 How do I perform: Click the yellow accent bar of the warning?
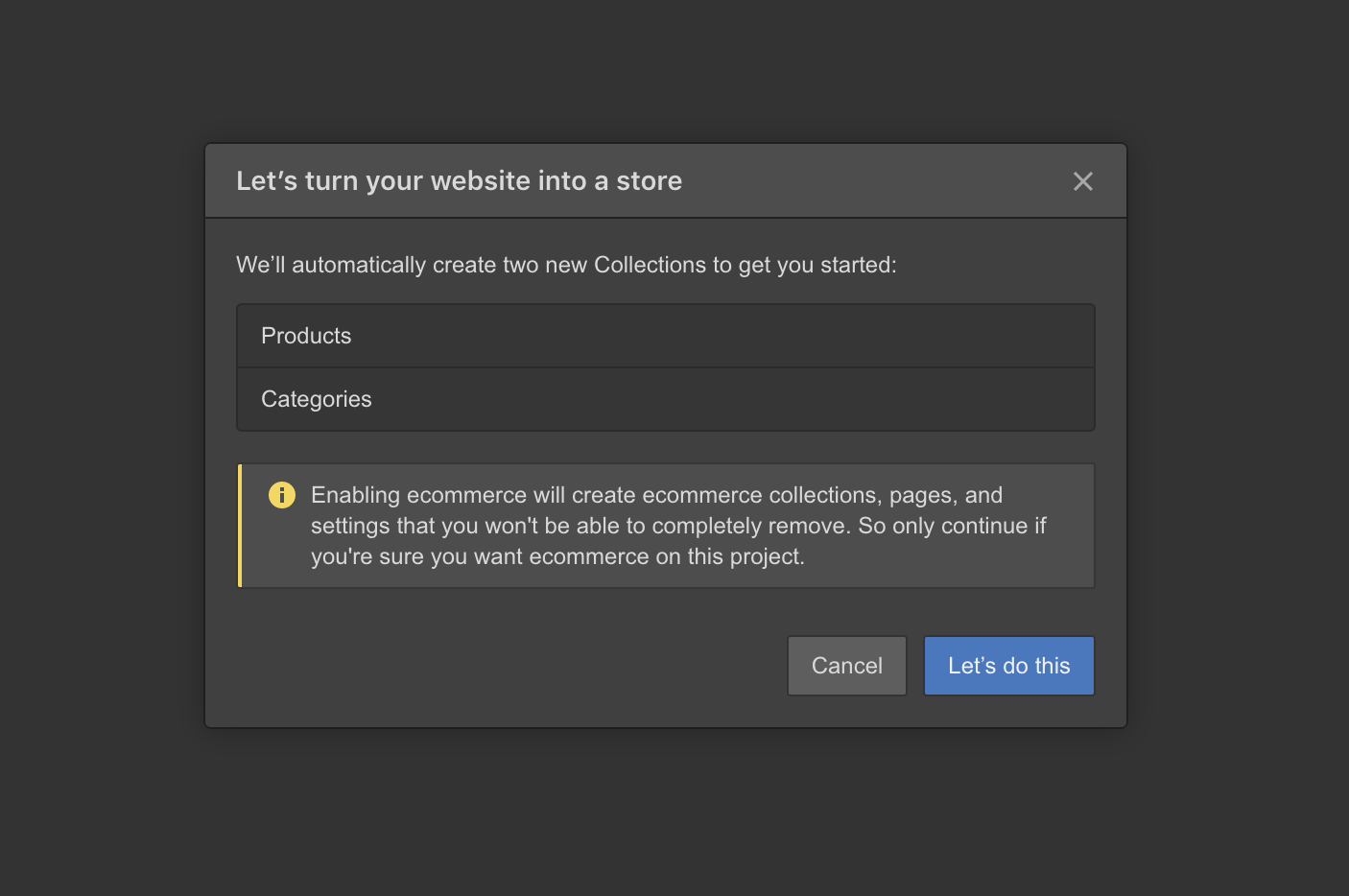point(238,526)
